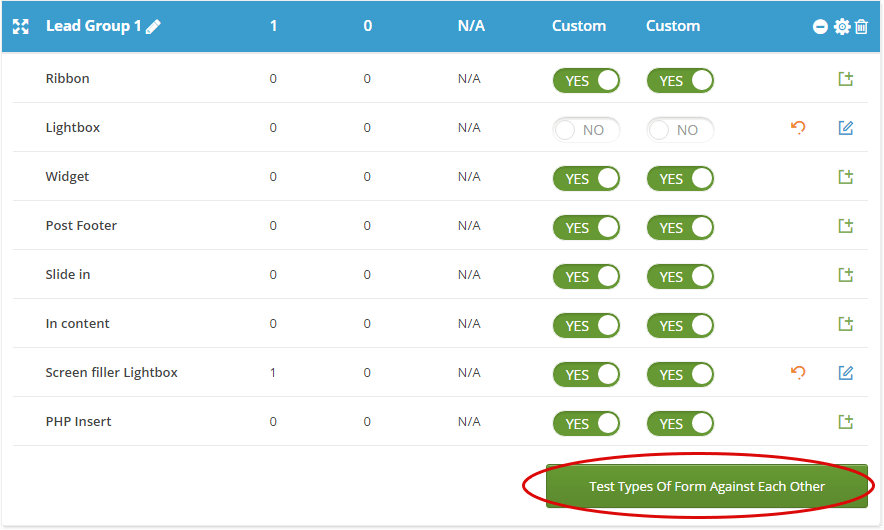Image resolution: width=884 pixels, height=530 pixels.
Task: Click the Lead Group 1 title
Action: (93, 26)
